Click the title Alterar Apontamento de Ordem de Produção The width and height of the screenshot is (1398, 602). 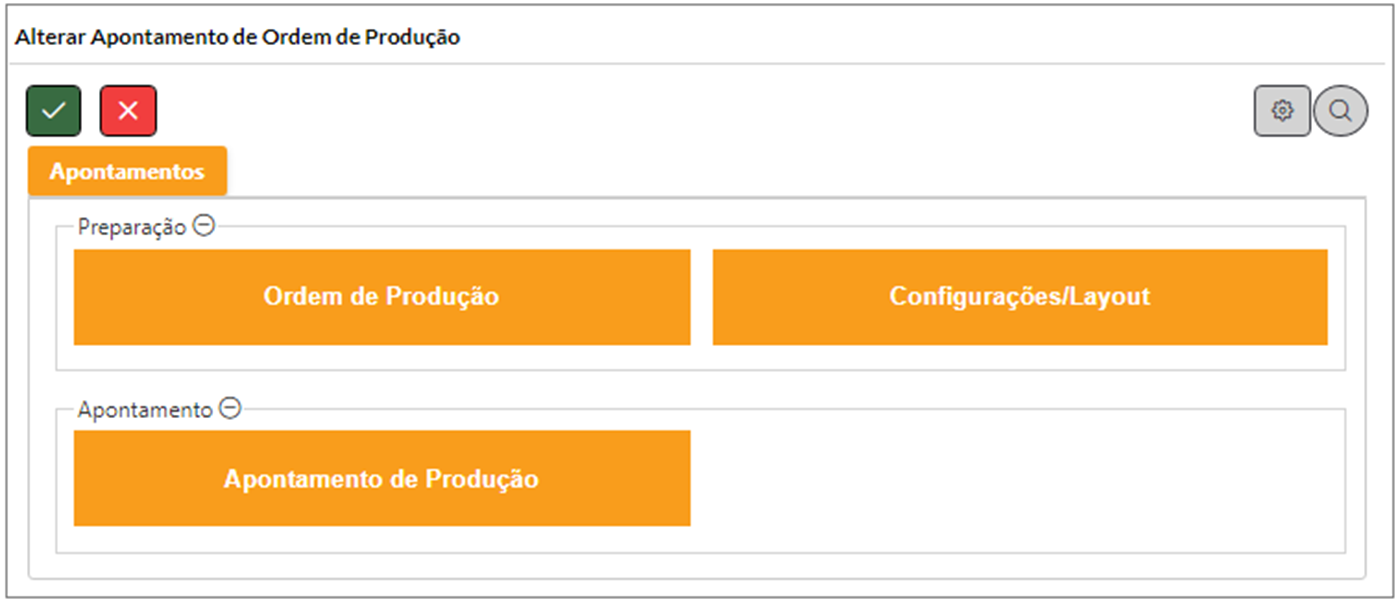click(238, 38)
